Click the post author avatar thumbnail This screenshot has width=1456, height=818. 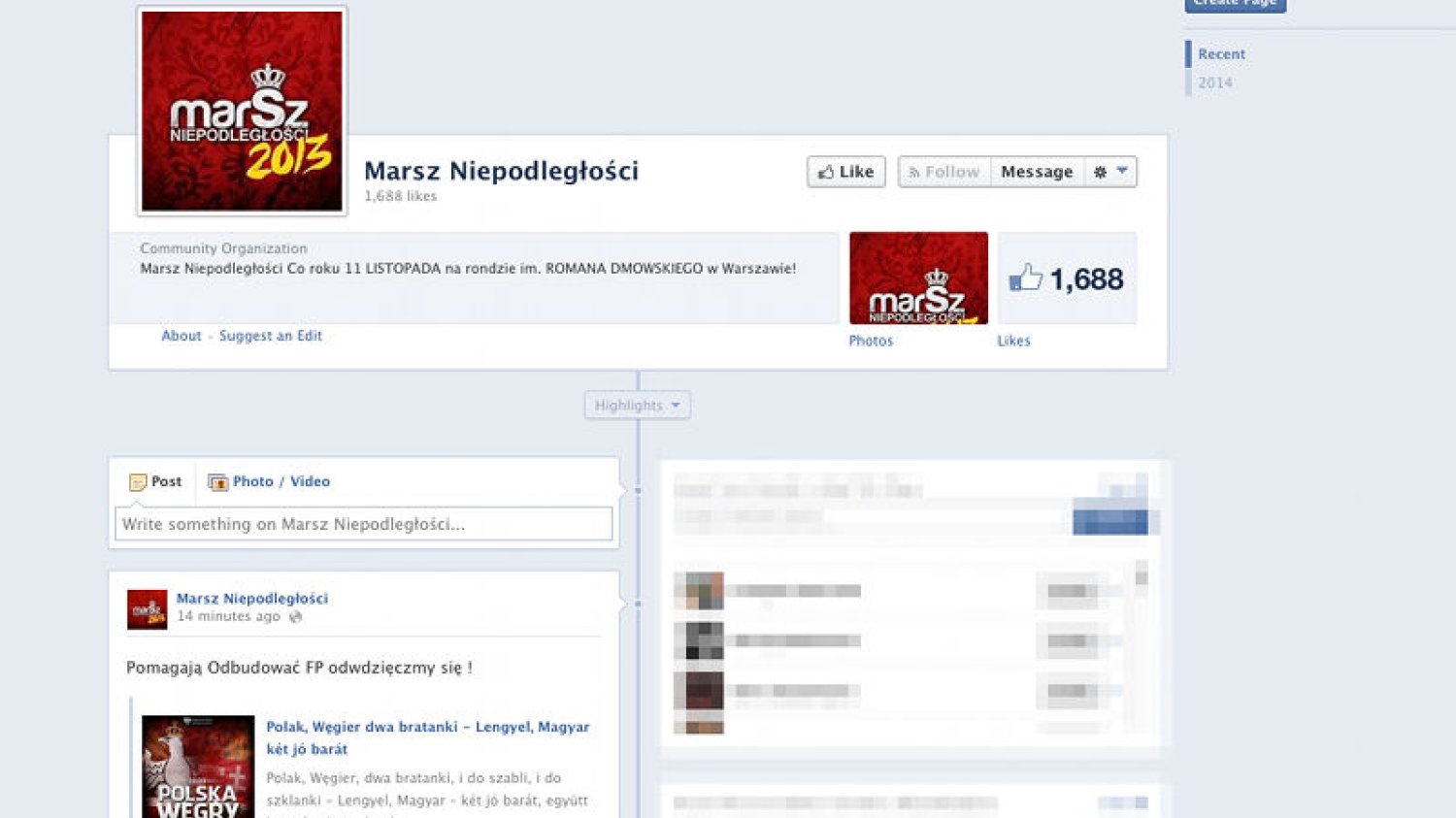click(147, 609)
